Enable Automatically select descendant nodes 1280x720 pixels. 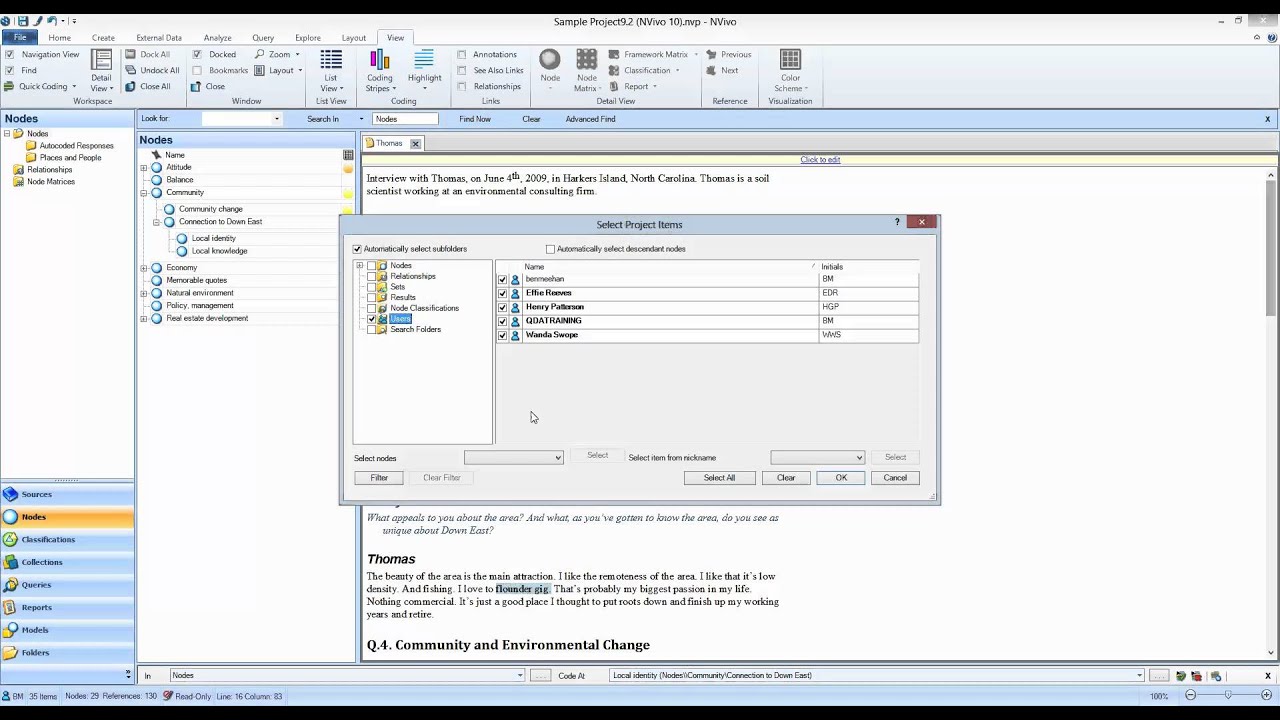pyautogui.click(x=550, y=249)
